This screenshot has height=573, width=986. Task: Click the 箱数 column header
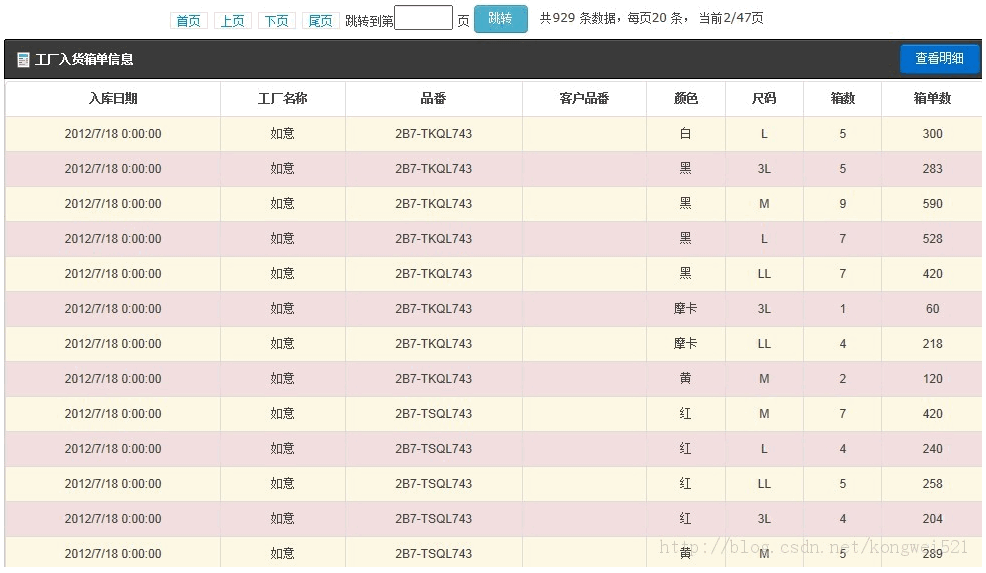[842, 99]
